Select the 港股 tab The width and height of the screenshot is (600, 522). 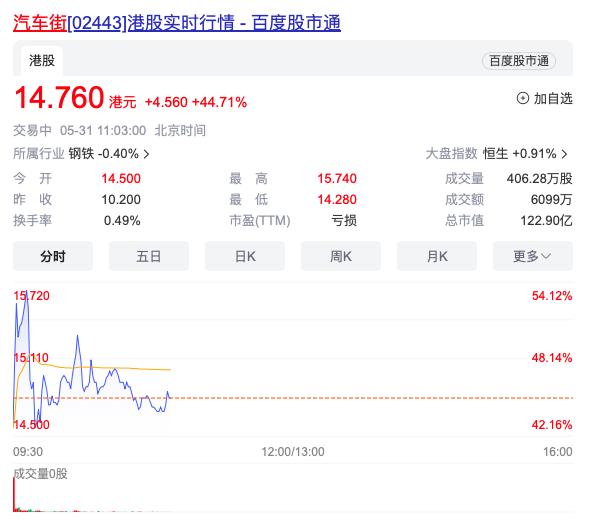42,60
